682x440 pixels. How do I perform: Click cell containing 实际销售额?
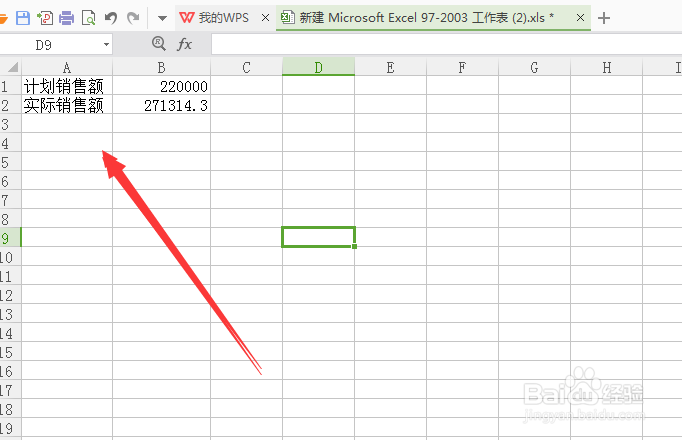67,105
